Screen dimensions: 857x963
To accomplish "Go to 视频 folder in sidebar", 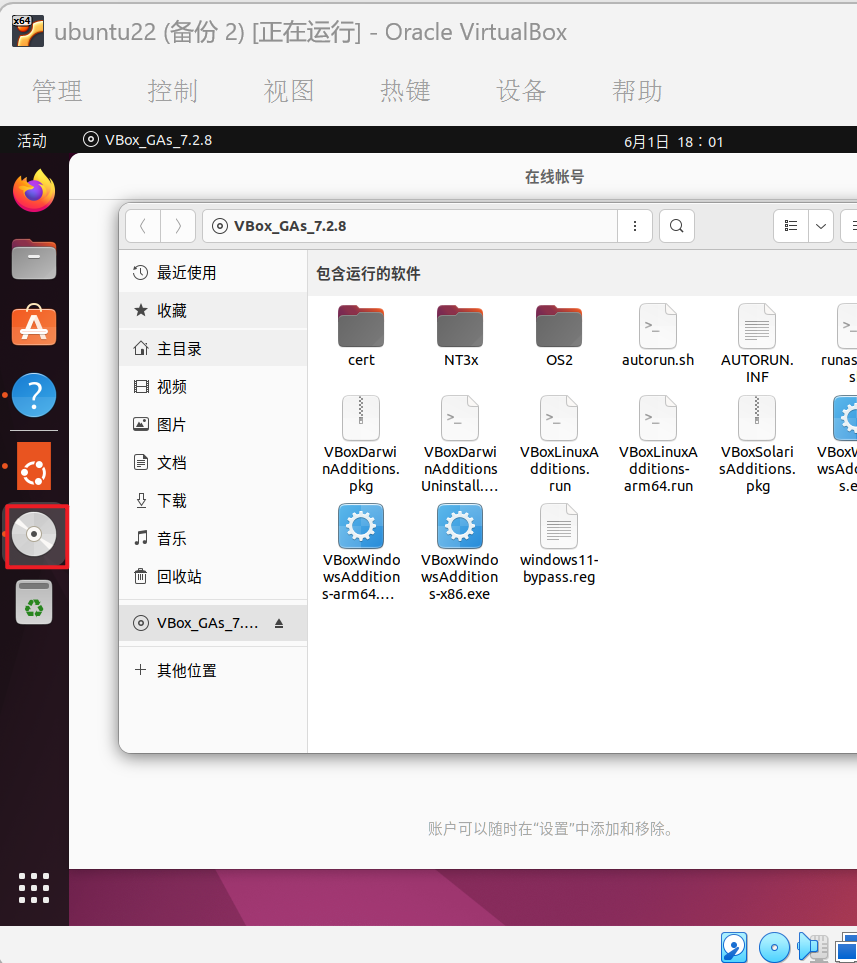I will coord(213,387).
